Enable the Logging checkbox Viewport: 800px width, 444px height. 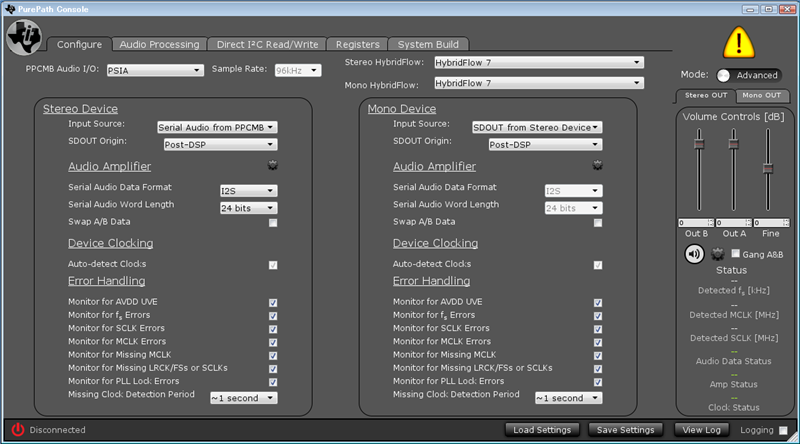coord(783,430)
